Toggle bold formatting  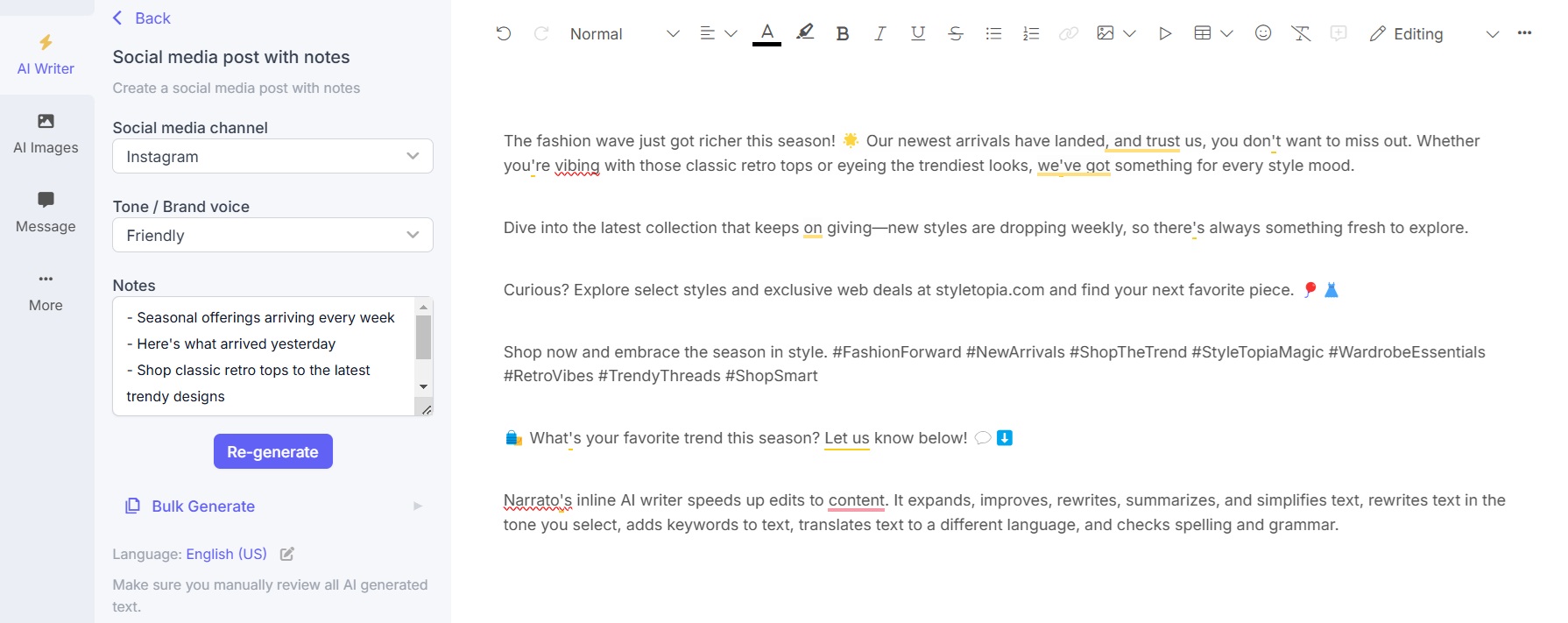point(842,33)
